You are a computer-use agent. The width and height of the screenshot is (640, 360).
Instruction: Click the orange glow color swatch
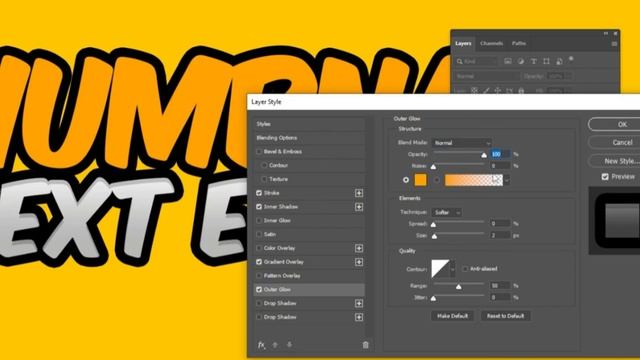click(x=420, y=180)
